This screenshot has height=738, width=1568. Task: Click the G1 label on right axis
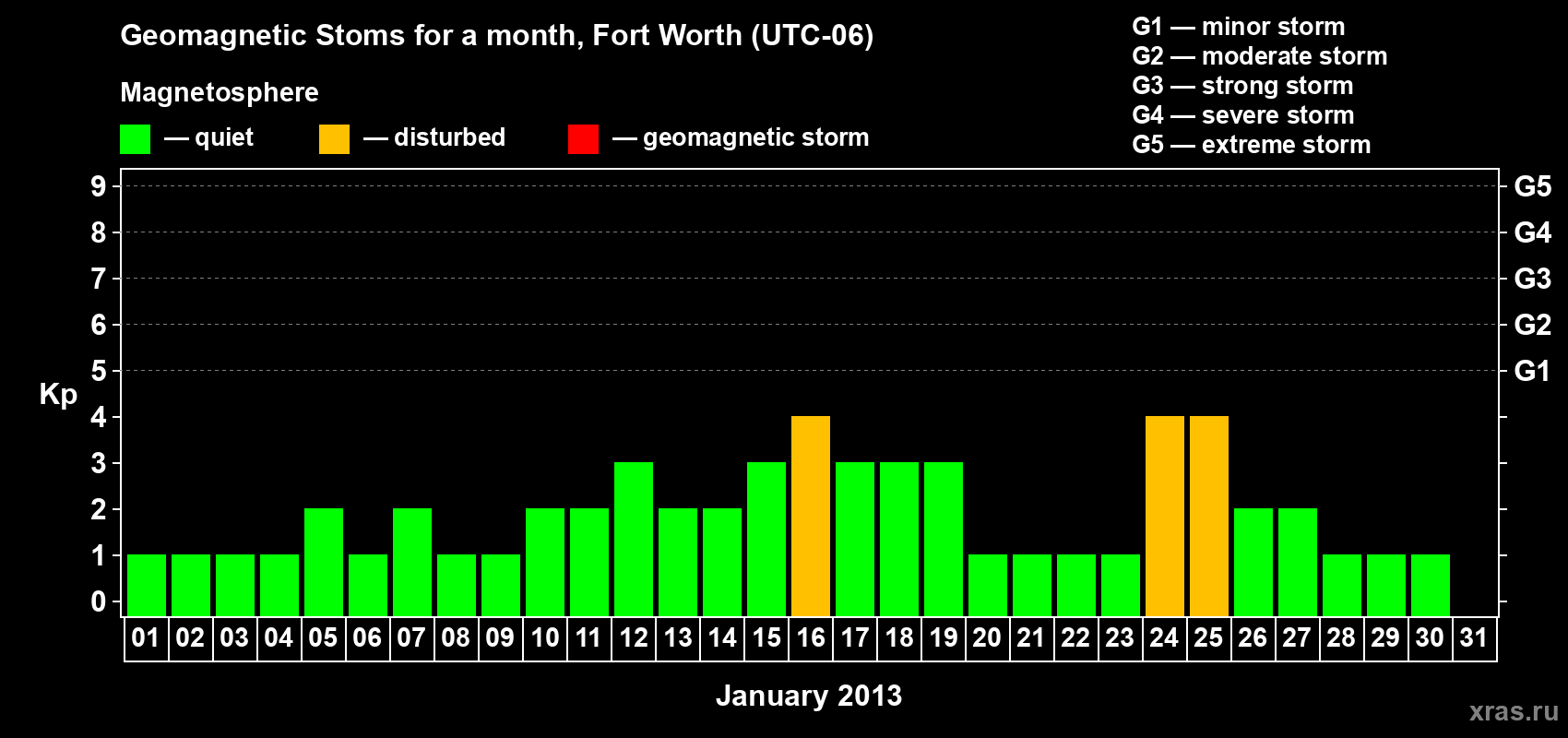(1533, 371)
